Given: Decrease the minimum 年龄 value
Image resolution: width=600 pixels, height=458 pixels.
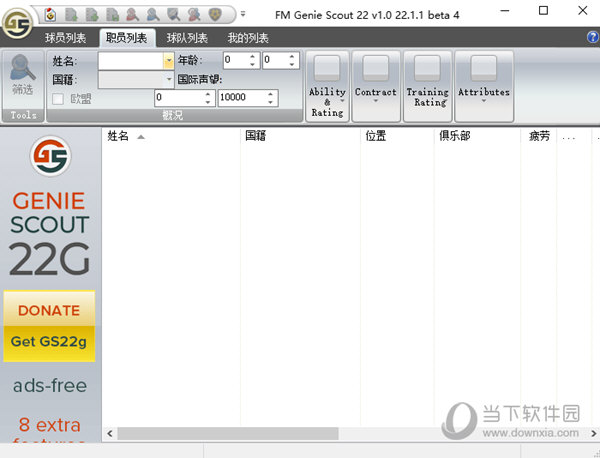Looking at the screenshot, I should pyautogui.click(x=253, y=64).
